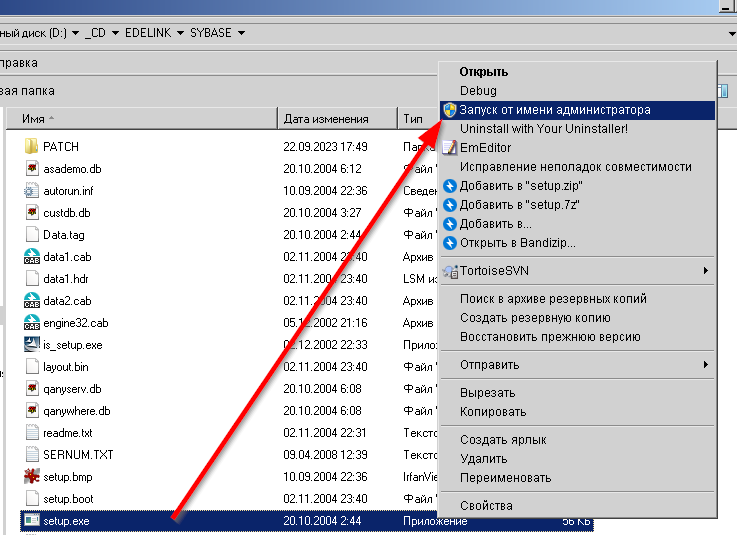
Task: Select Свойства in the context menu
Action: (486, 506)
